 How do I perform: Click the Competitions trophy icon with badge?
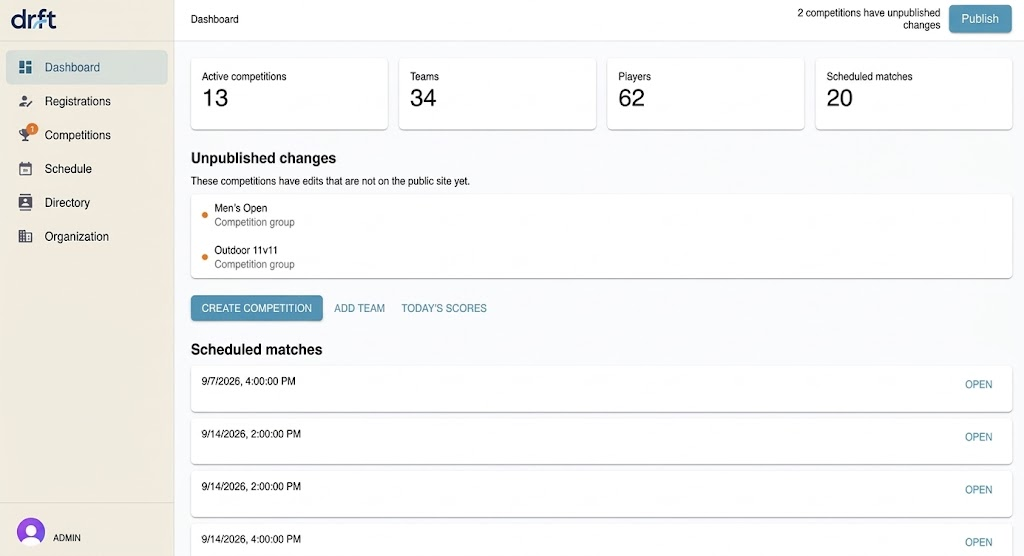pos(26,133)
